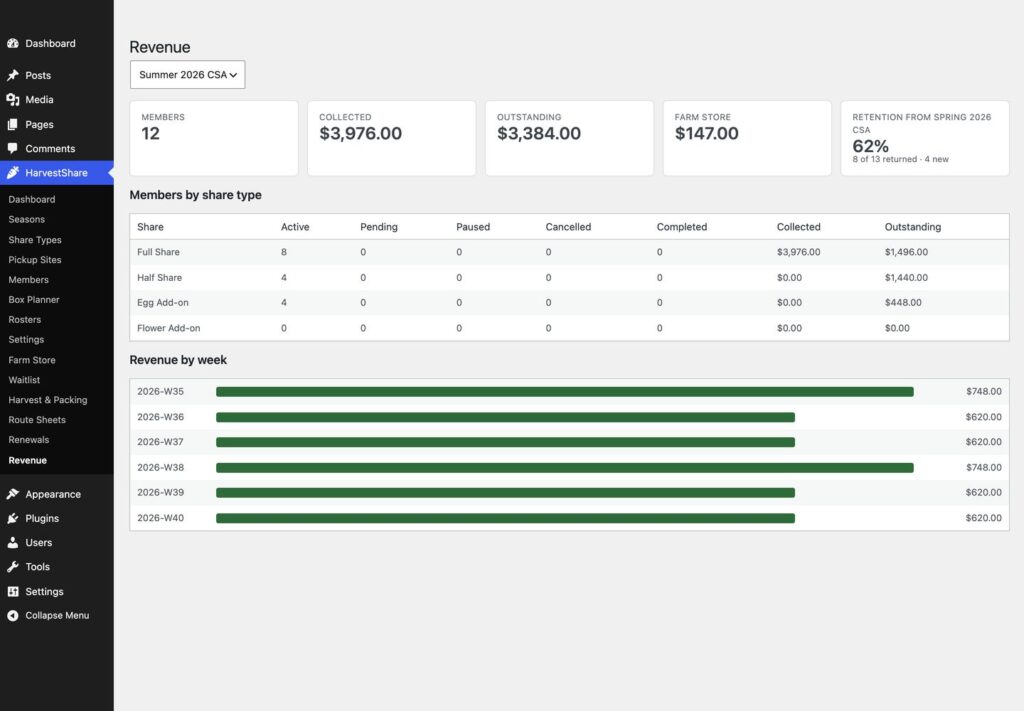This screenshot has height=711, width=1024.
Task: Click Egg Add-on outstanding $448.00 value
Action: point(903,303)
